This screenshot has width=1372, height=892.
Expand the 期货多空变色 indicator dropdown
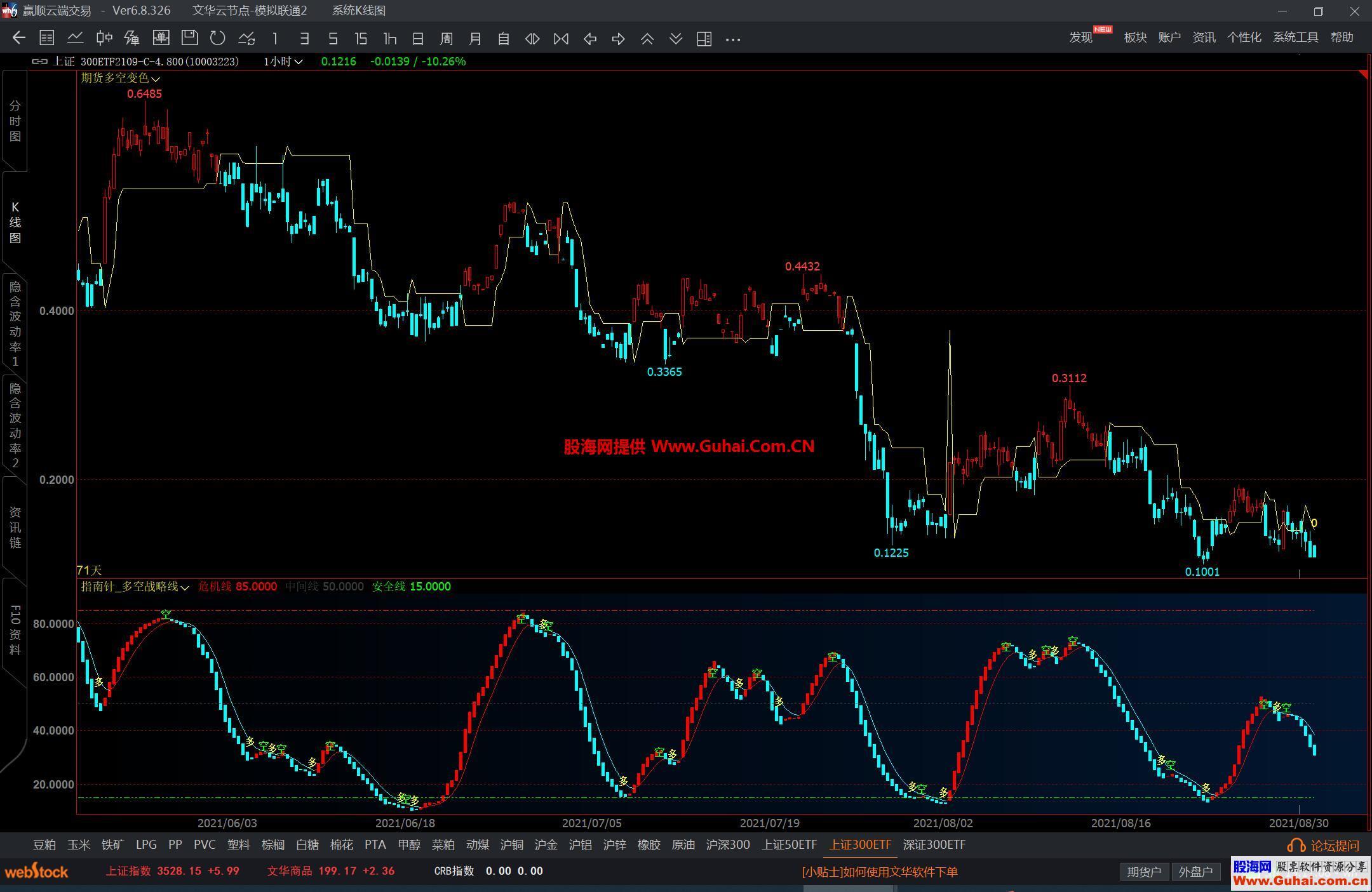[x=156, y=79]
